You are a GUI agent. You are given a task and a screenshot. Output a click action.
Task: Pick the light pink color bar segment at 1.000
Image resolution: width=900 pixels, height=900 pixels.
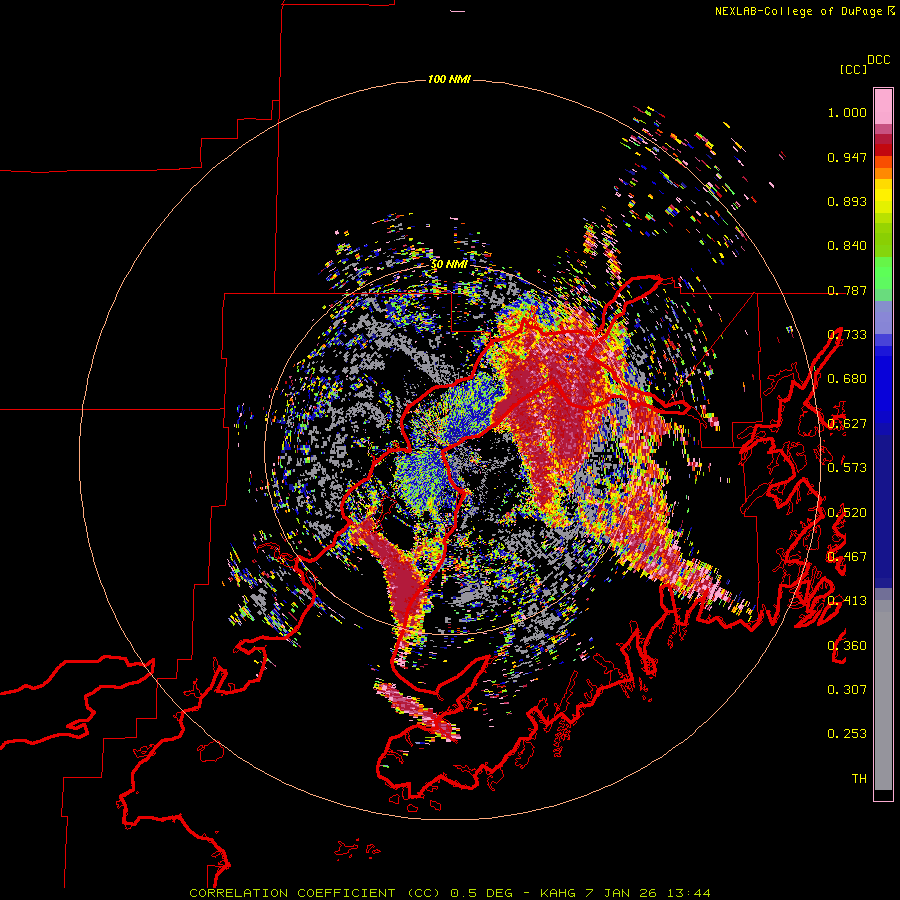[883, 106]
